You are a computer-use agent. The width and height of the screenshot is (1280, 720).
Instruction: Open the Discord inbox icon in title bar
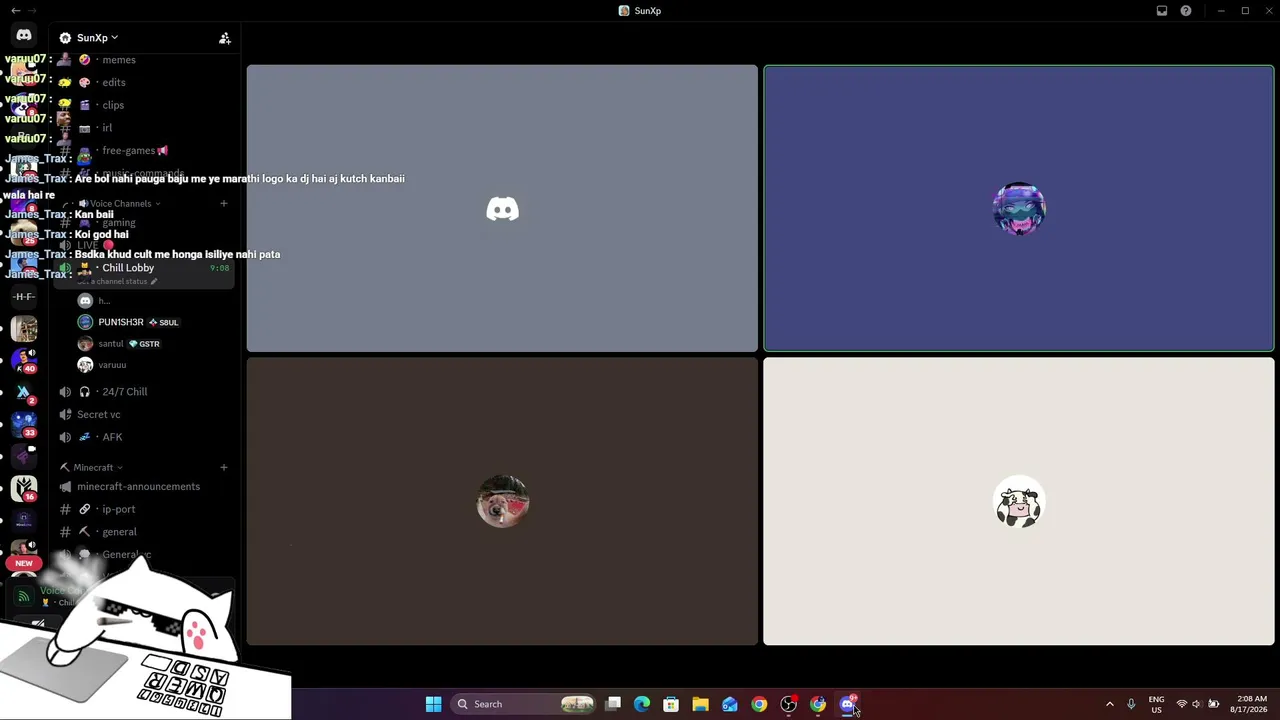coord(1162,11)
